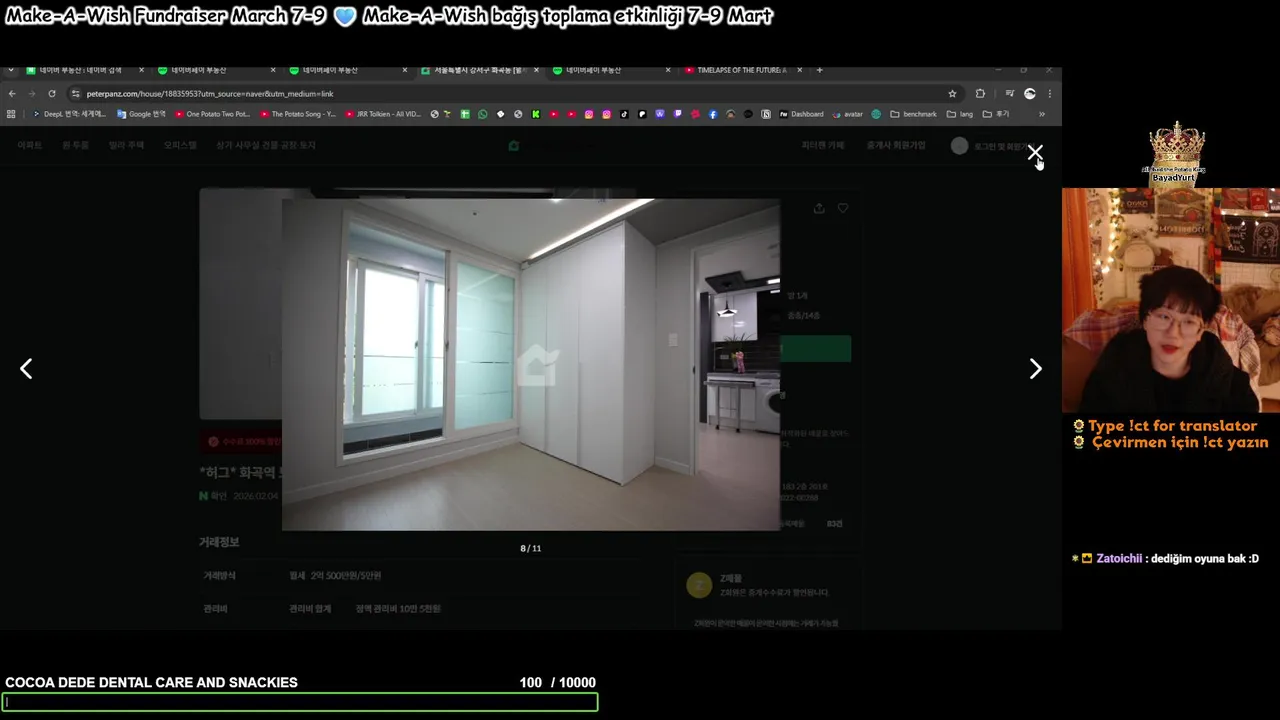1280x720 pixels.
Task: Open the tab search dropdown
Action: [x=10, y=70]
